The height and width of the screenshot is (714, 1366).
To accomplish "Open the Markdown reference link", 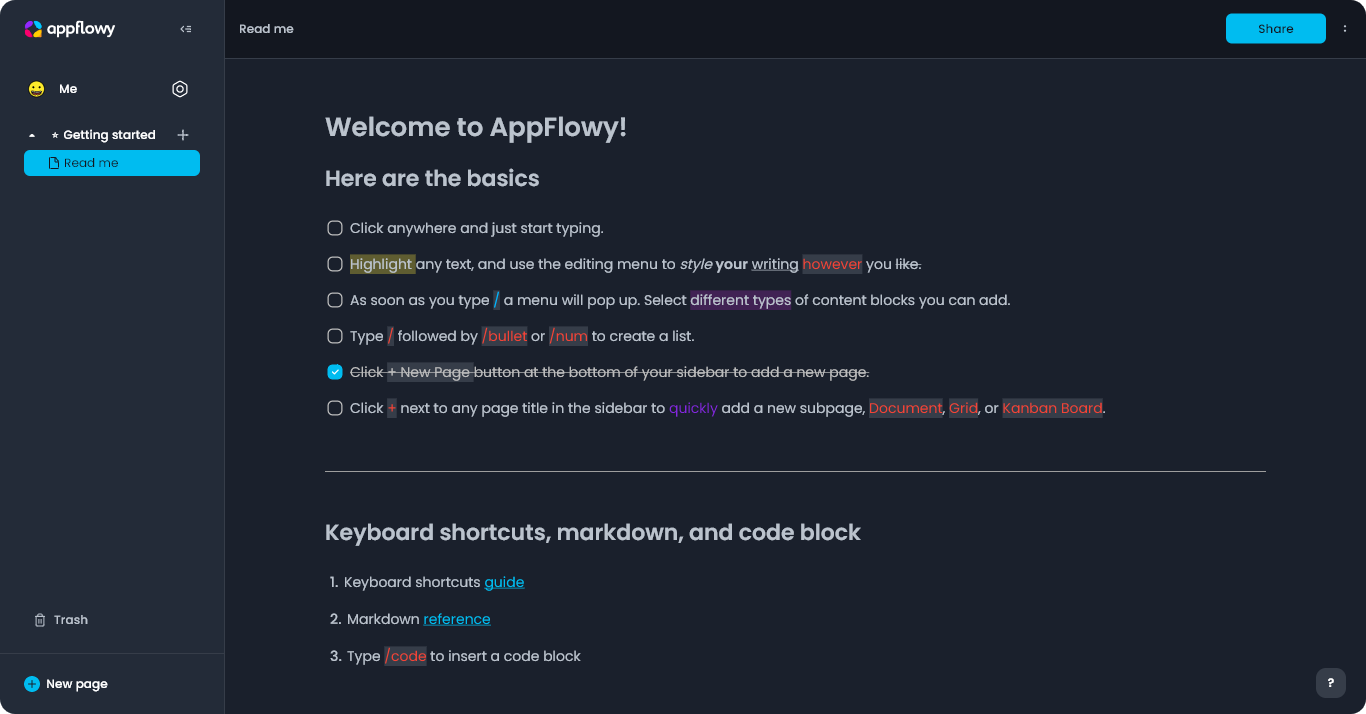I will click(457, 619).
